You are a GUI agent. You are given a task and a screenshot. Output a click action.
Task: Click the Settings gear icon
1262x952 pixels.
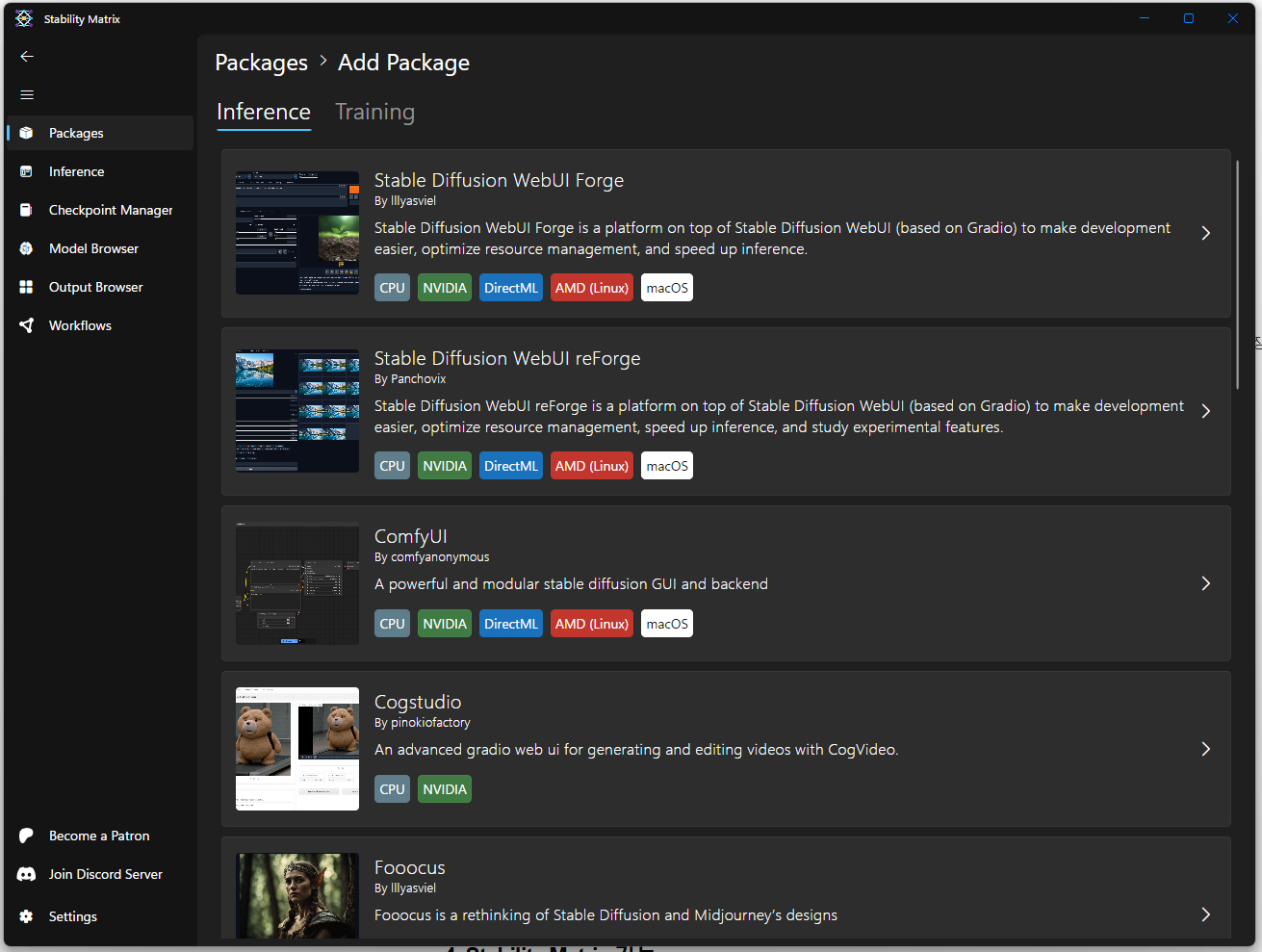(x=27, y=916)
